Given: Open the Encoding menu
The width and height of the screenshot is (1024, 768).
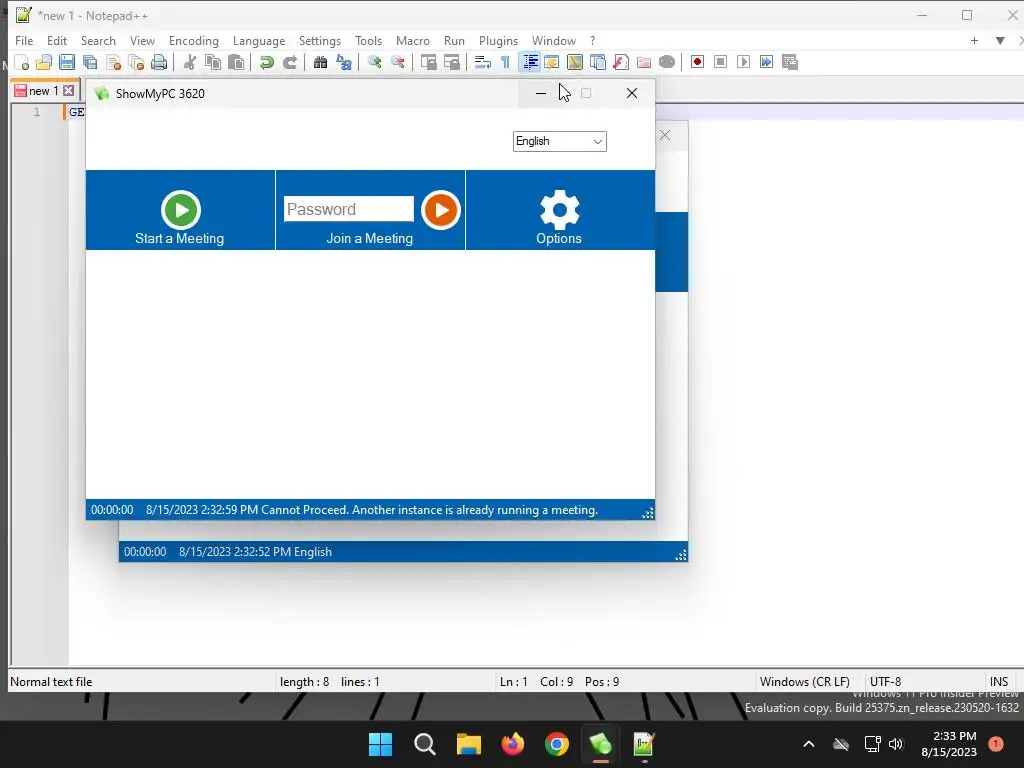Looking at the screenshot, I should [193, 40].
